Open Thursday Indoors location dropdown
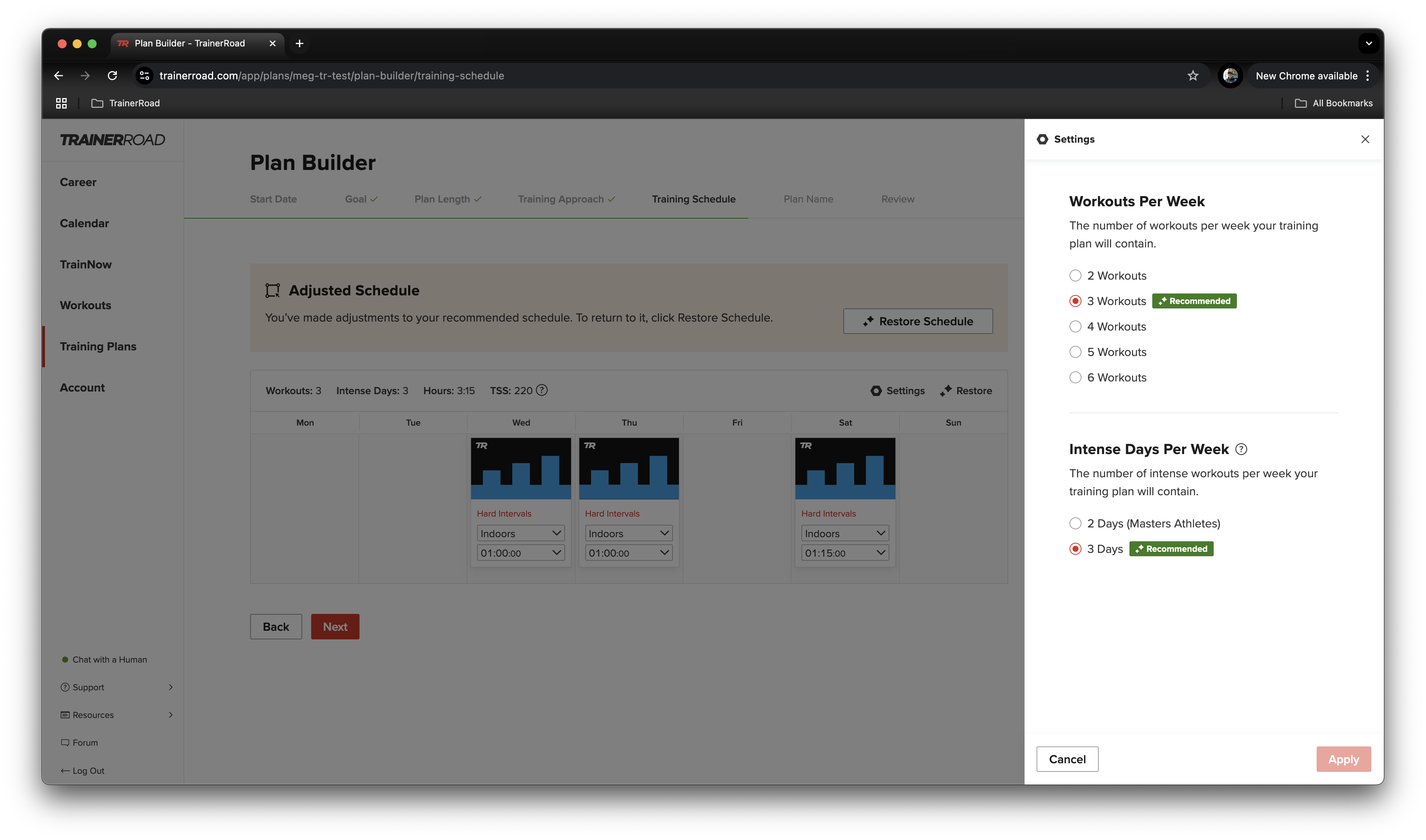The width and height of the screenshot is (1426, 840). [x=629, y=533]
